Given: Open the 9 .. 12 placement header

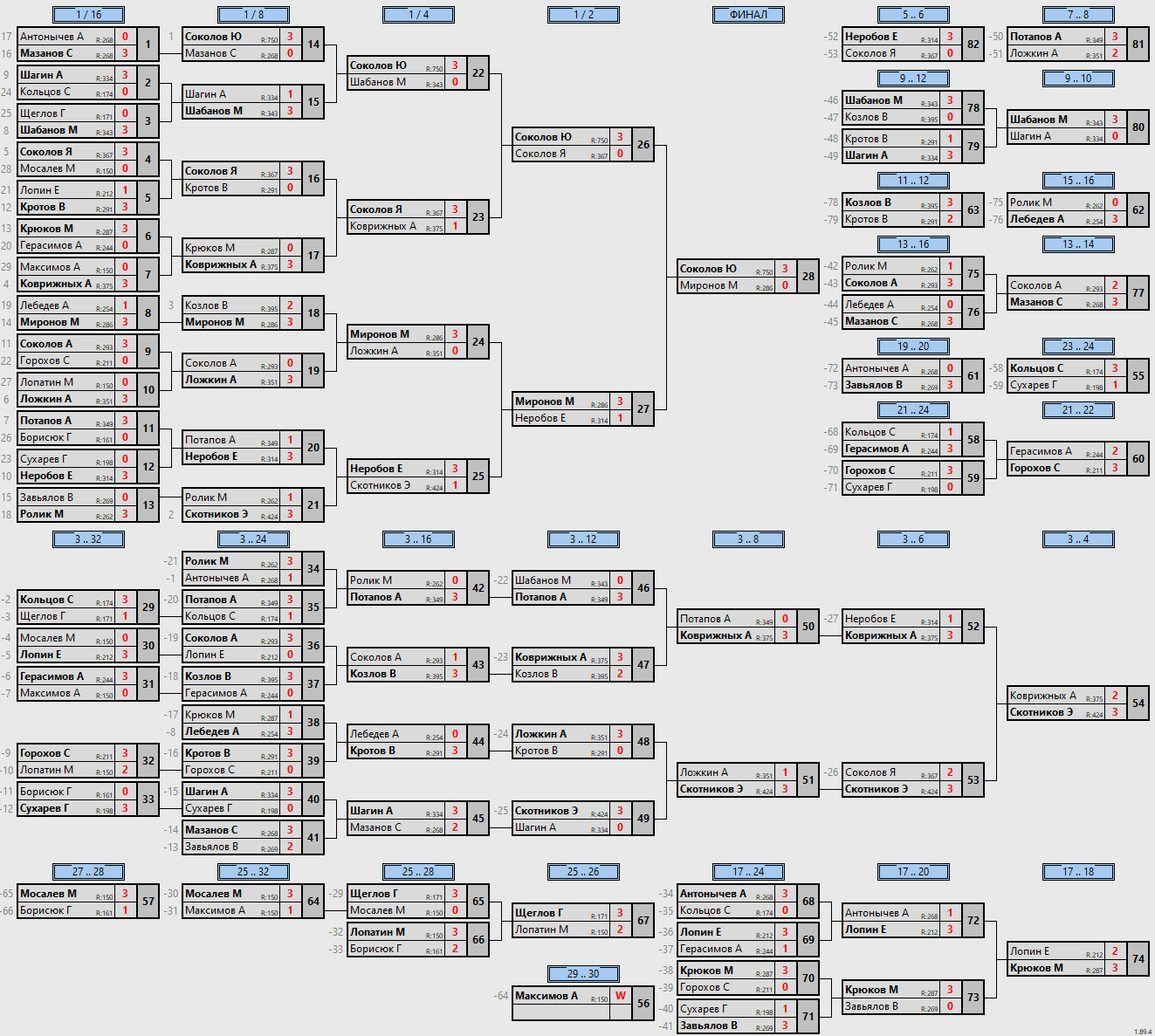Looking at the screenshot, I should pyautogui.click(x=913, y=78).
